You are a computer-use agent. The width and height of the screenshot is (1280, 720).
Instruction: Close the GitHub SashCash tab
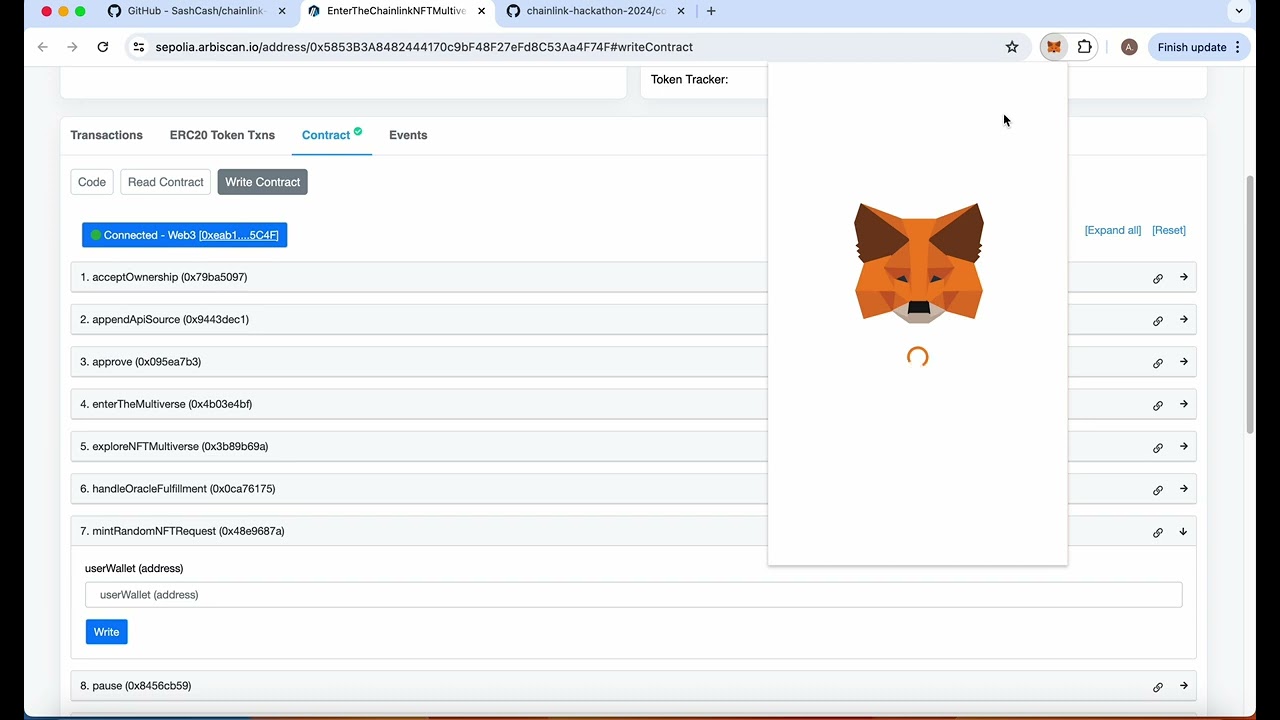[x=280, y=11]
